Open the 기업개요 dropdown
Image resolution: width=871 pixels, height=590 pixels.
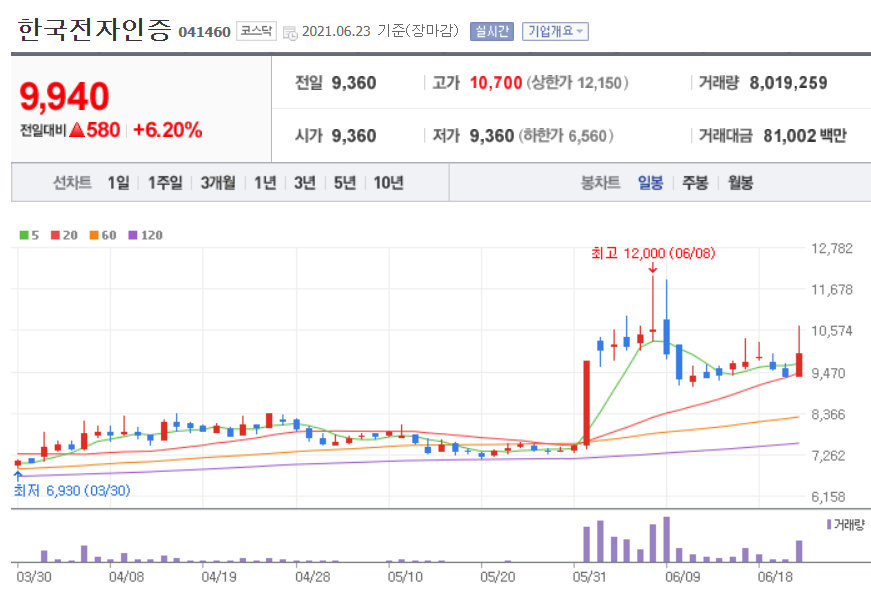(555, 31)
